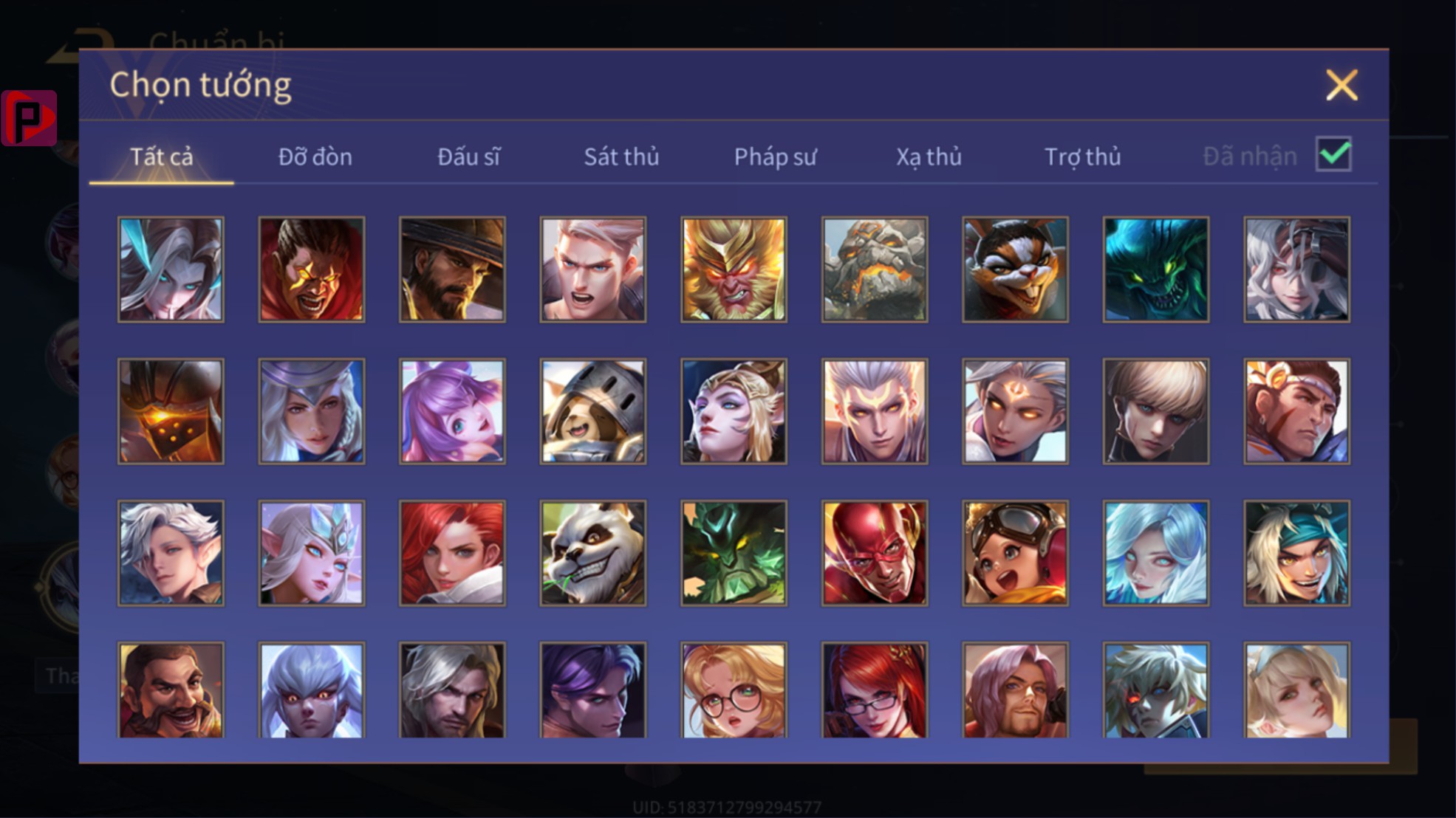Choose the hero with cowboy hat and beard

(452, 269)
